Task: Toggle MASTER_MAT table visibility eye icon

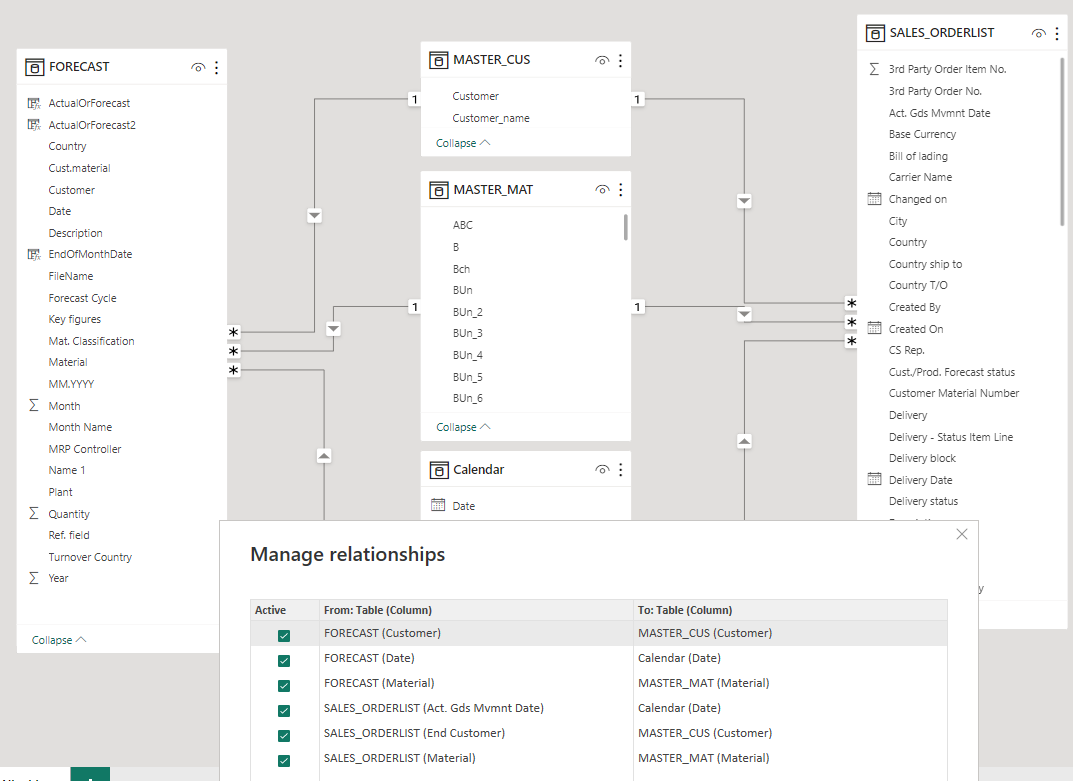Action: click(602, 190)
